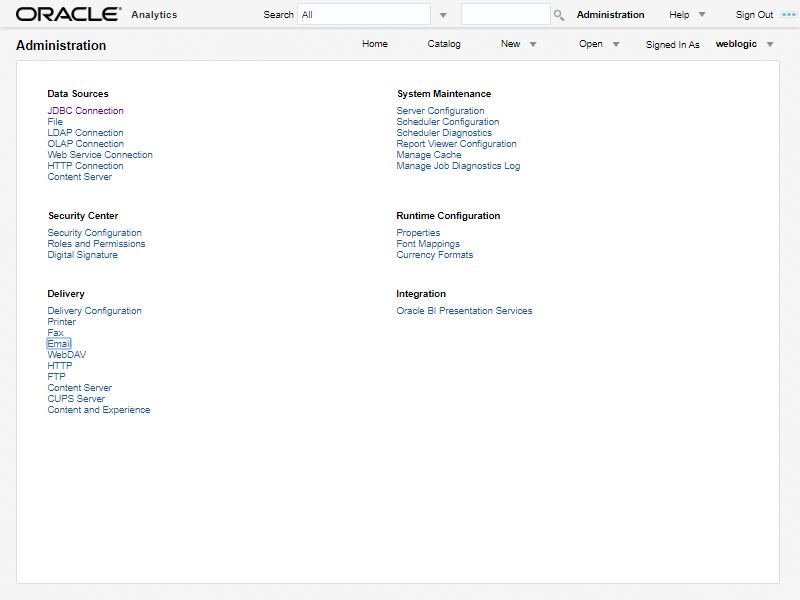The image size is (800, 600).
Task: Expand the weblogic user dropdown
Action: (x=770, y=44)
